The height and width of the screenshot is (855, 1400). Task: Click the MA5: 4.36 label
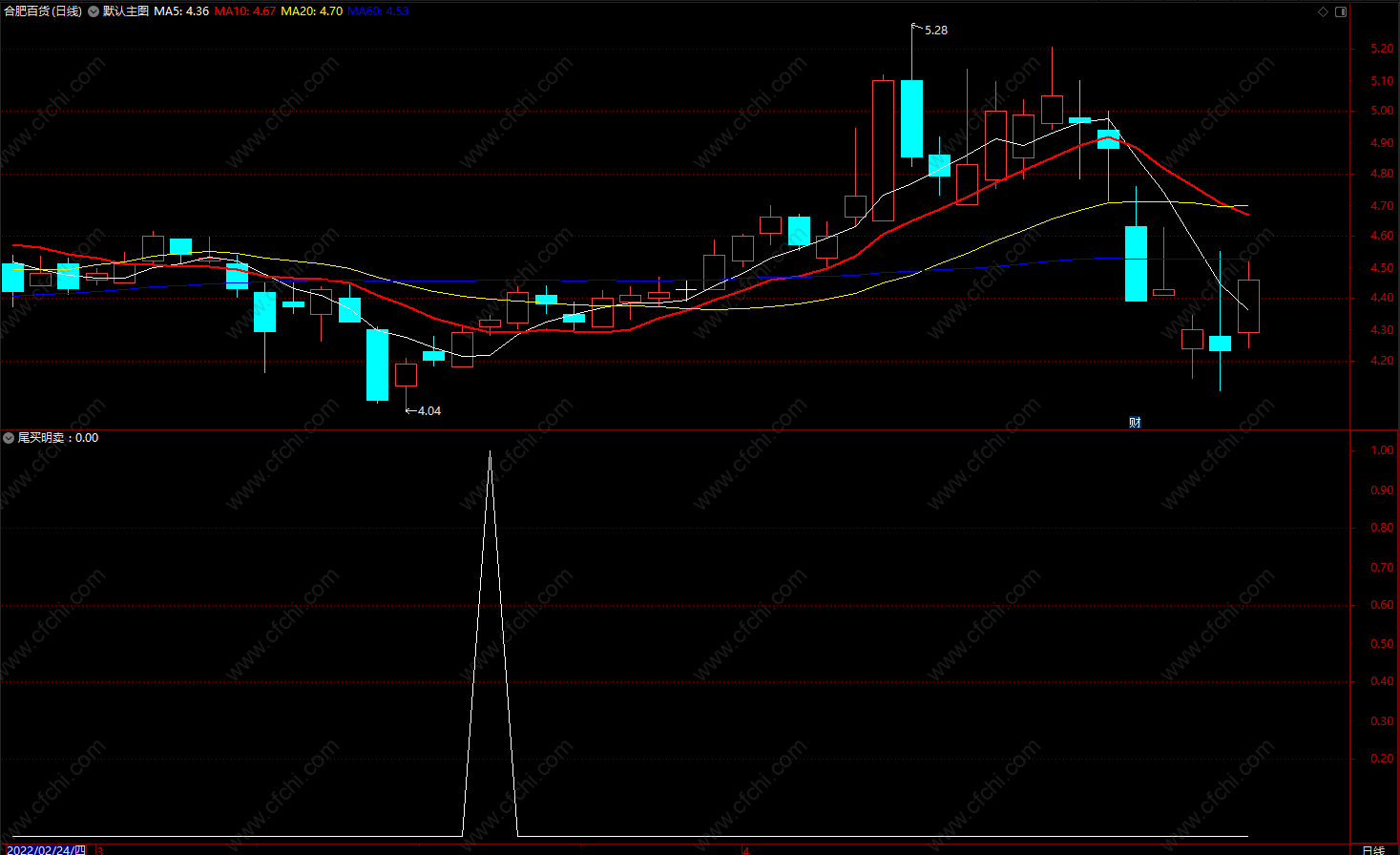pyautogui.click(x=181, y=11)
